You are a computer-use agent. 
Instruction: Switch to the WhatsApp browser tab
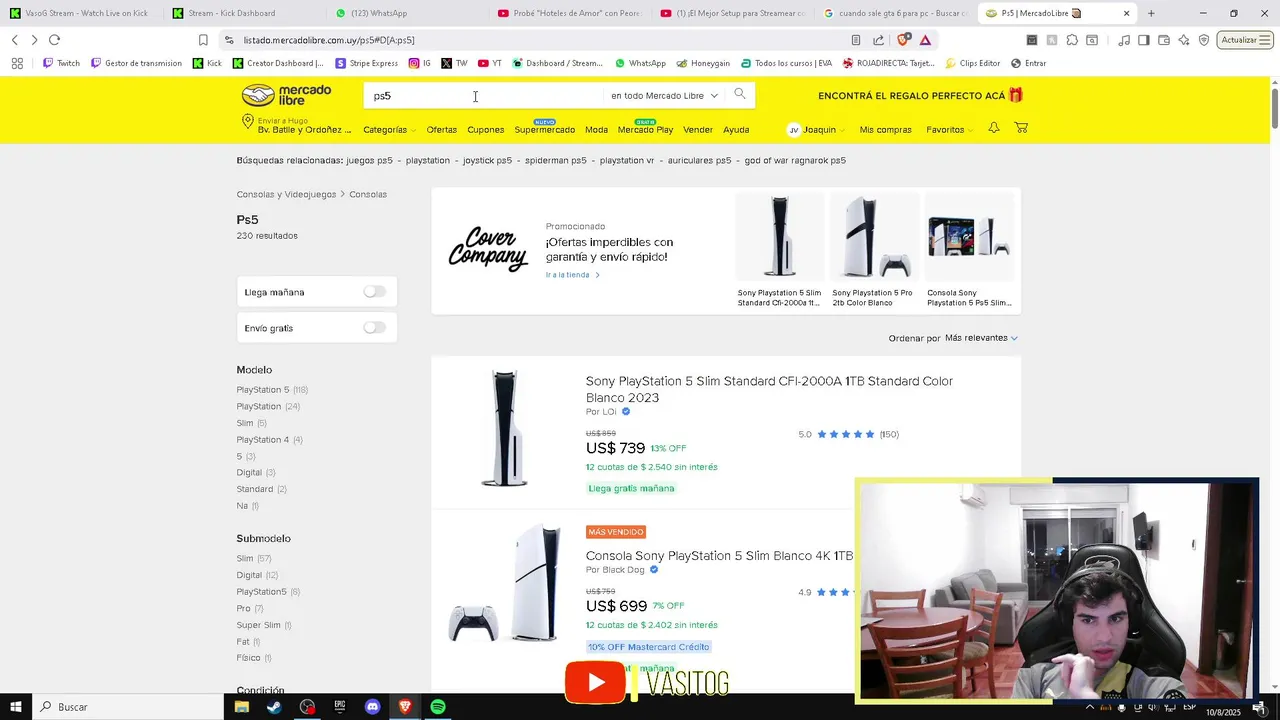point(406,13)
